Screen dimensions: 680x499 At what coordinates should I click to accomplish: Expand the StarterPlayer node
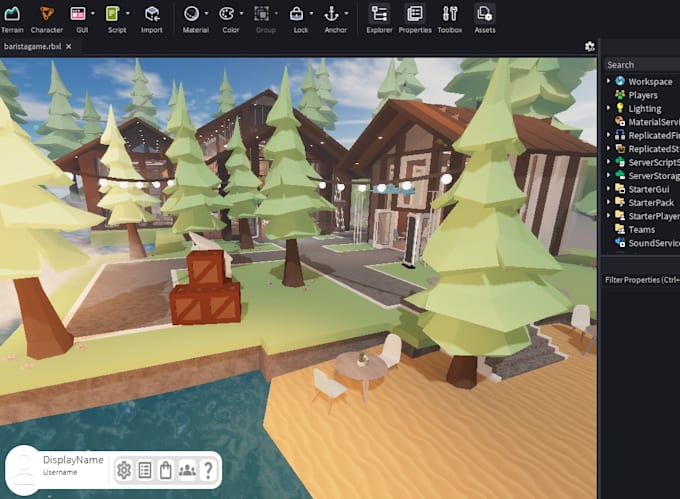608,215
